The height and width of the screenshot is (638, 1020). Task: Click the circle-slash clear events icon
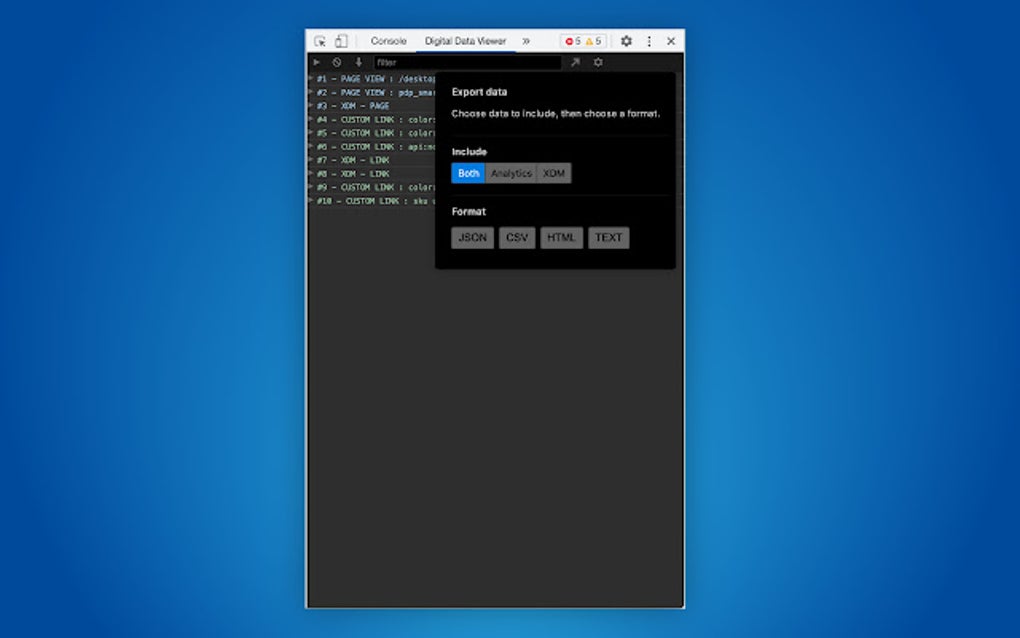pos(337,62)
